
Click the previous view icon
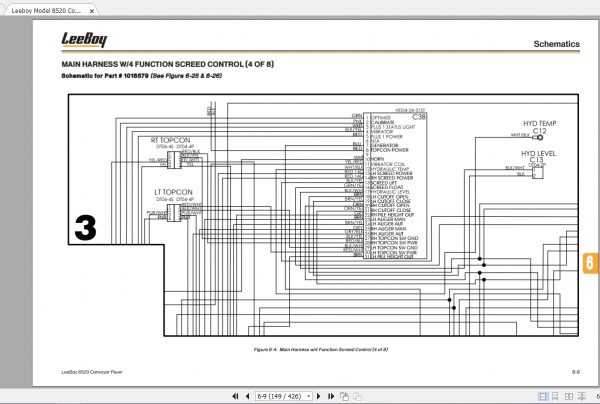click(x=344, y=396)
